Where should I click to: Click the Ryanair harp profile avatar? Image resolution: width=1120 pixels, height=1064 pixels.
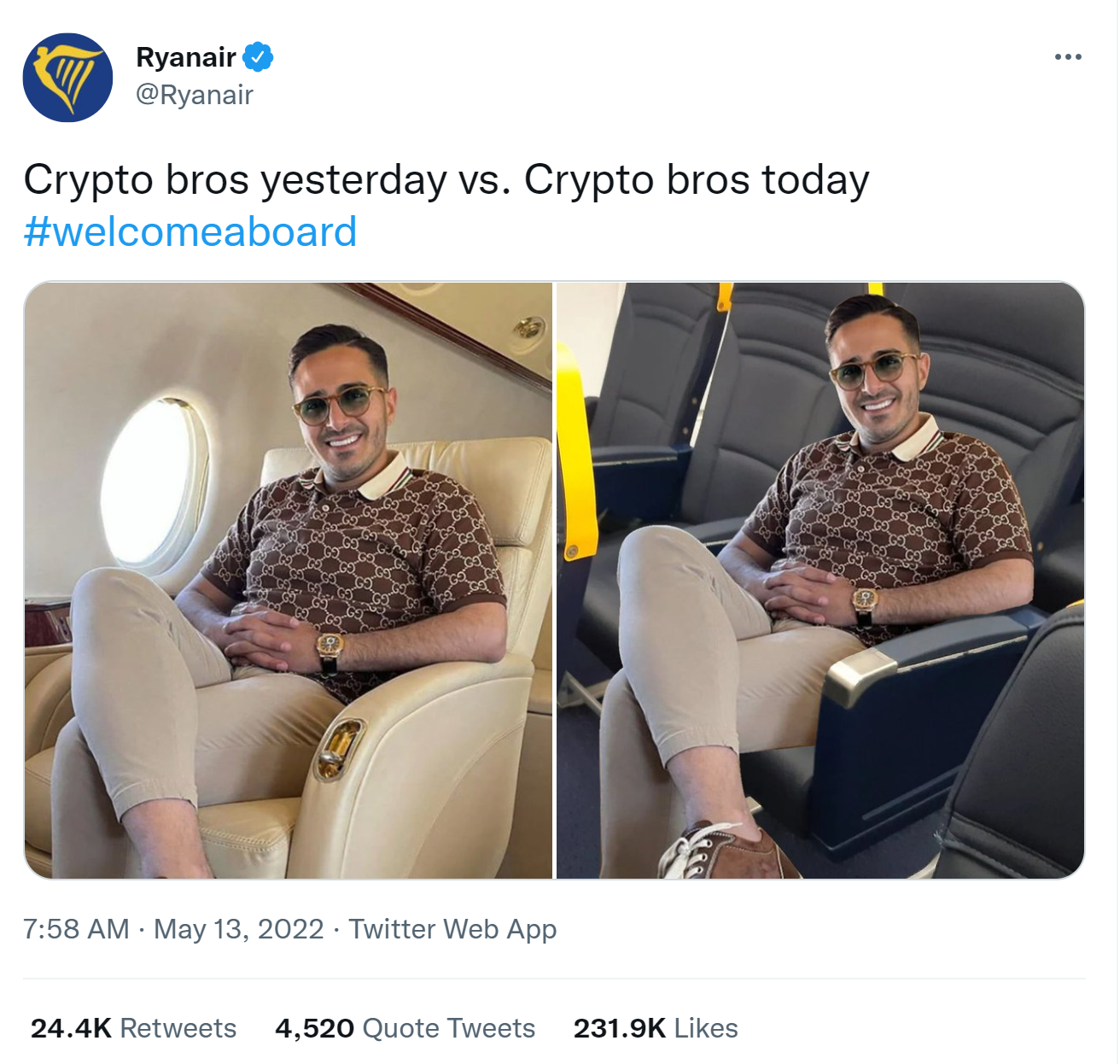tap(67, 78)
